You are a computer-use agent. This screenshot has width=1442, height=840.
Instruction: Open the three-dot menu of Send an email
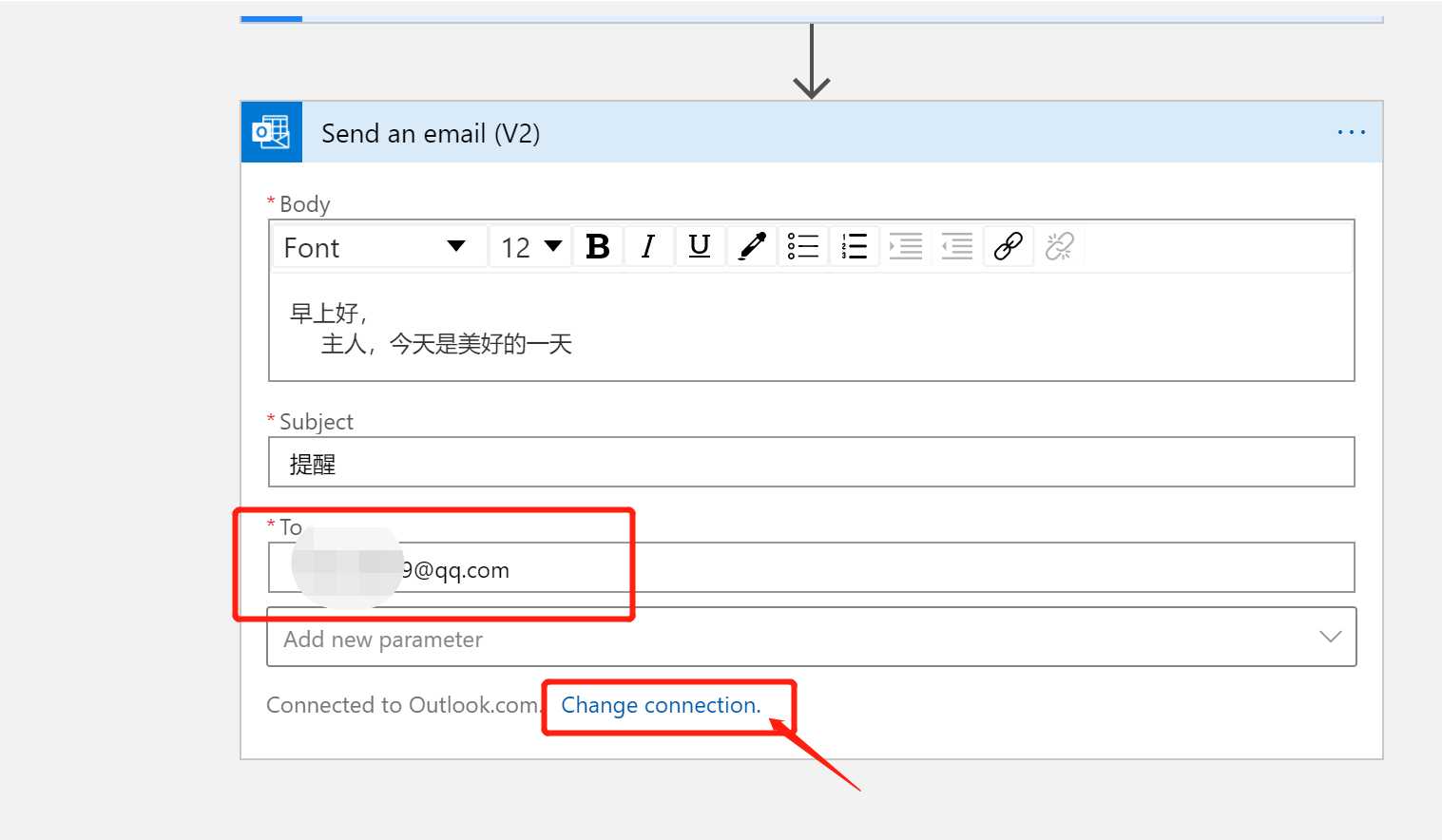1351,132
